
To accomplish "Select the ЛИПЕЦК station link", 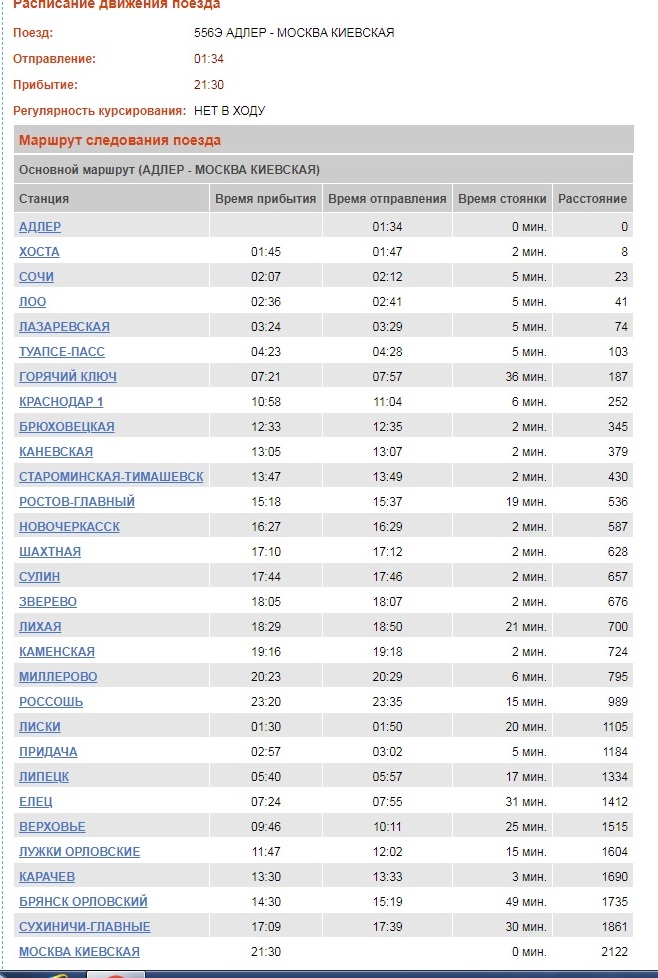I will tap(44, 777).
